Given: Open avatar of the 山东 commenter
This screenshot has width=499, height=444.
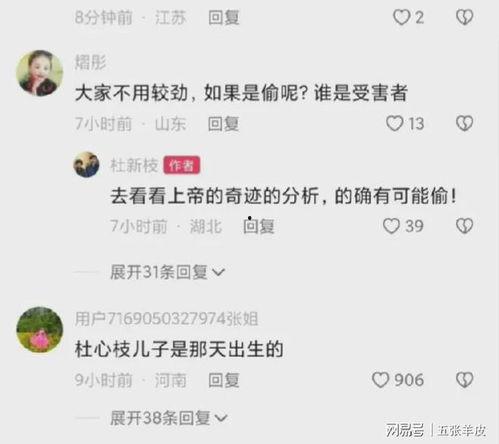Looking at the screenshot, I should click(x=40, y=73).
